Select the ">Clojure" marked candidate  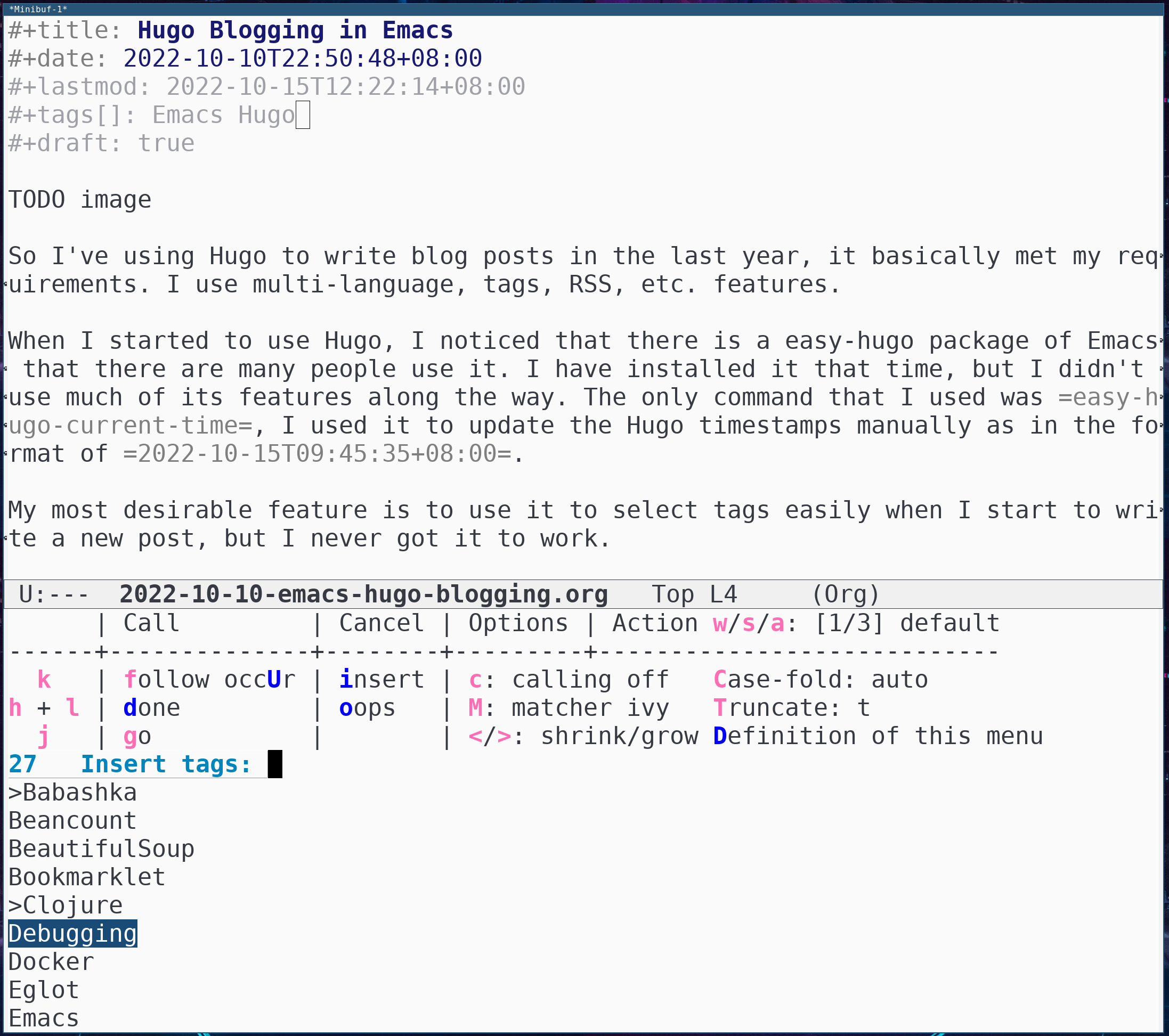(x=64, y=904)
